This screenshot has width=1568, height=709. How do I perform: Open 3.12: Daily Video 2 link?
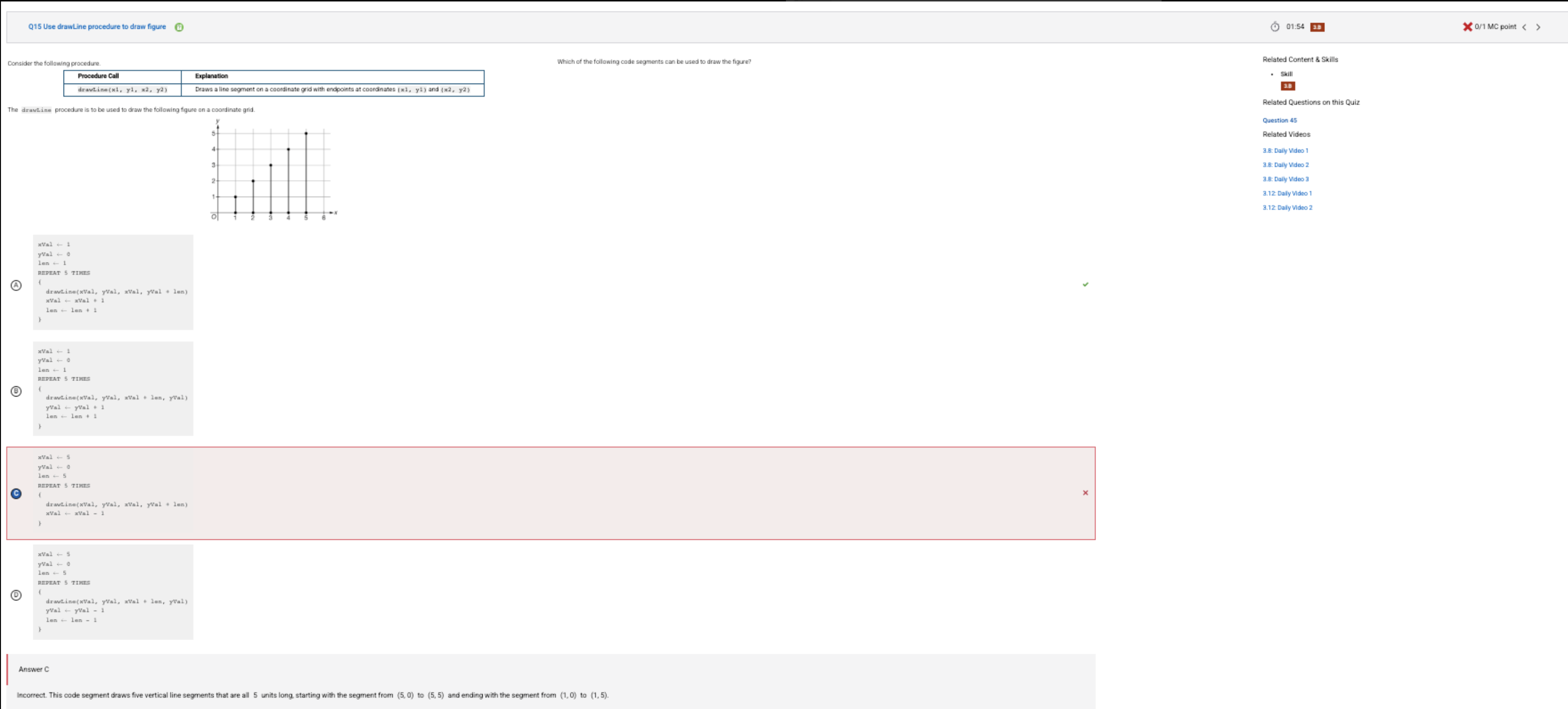click(x=1287, y=208)
